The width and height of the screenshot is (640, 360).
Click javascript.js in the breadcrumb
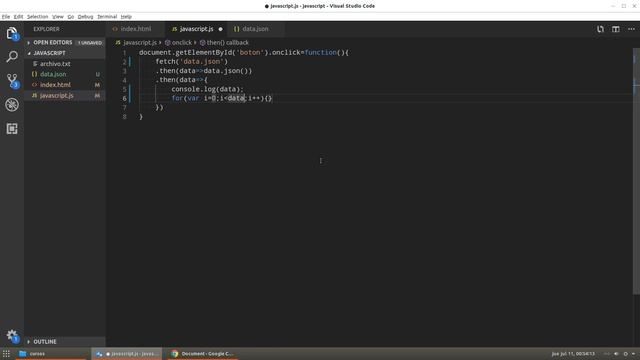tap(140, 42)
